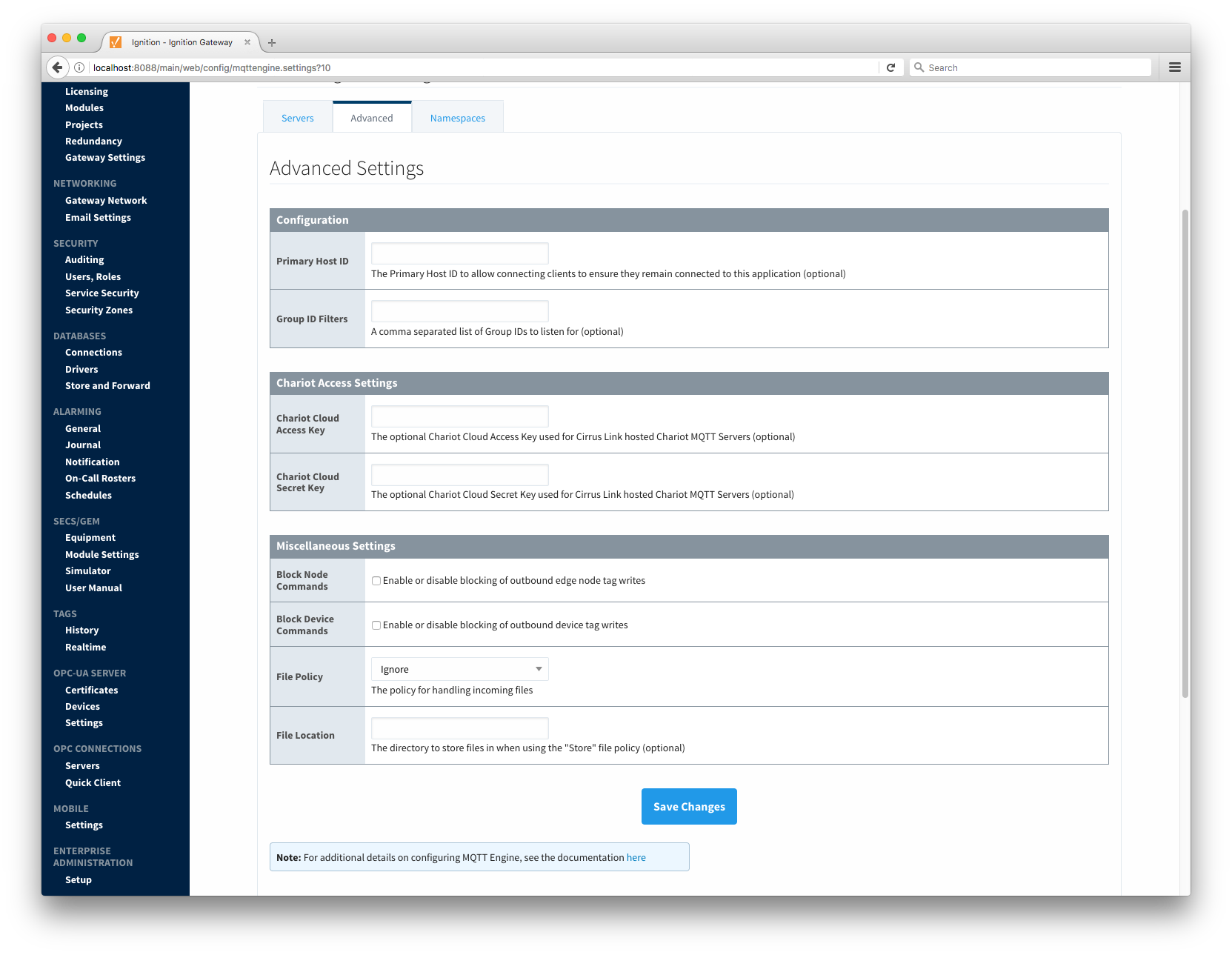Open Settings under OPC-UA Server

(x=84, y=722)
